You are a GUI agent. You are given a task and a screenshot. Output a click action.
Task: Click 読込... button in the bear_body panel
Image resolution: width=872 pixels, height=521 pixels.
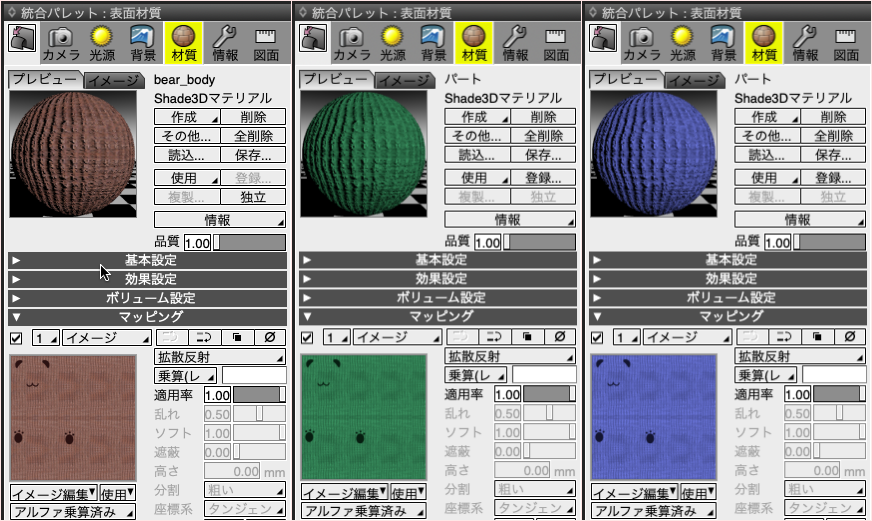pos(187,155)
